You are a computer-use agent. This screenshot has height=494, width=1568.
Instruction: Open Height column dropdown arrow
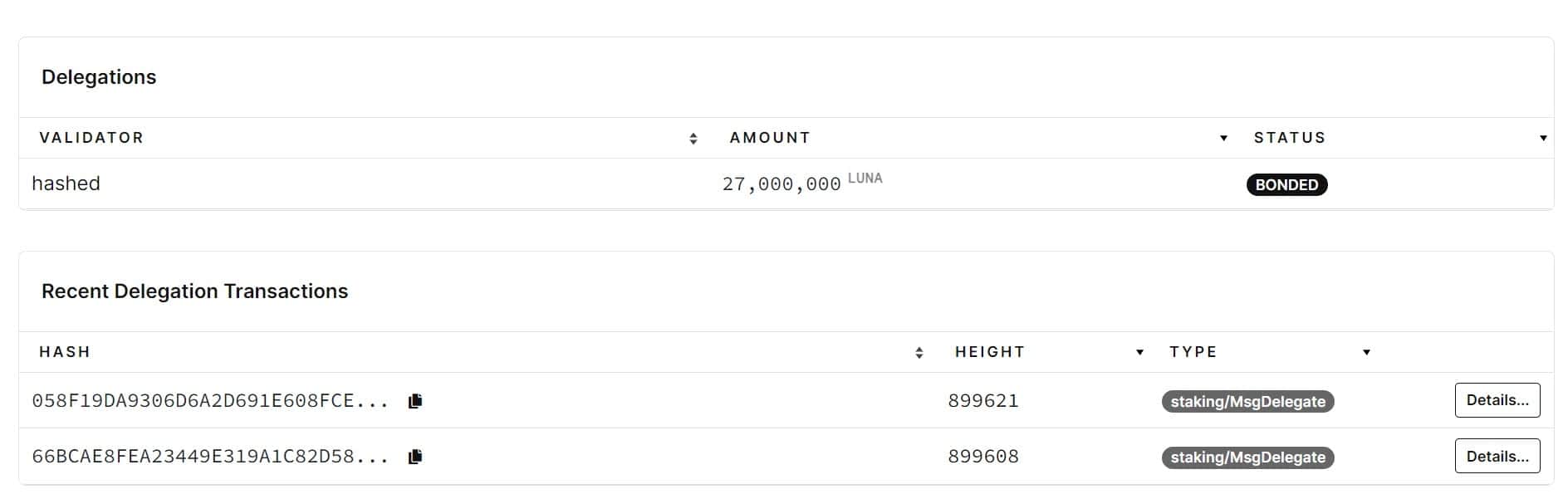tap(1139, 352)
